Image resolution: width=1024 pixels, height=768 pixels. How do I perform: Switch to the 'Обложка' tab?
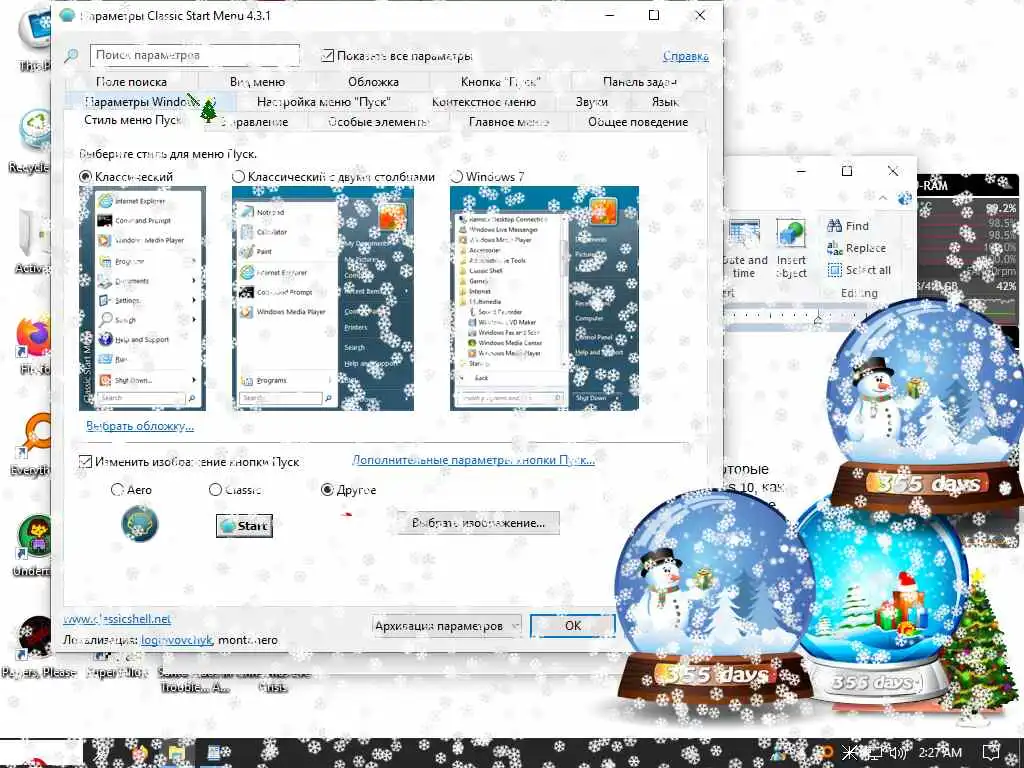click(x=373, y=82)
